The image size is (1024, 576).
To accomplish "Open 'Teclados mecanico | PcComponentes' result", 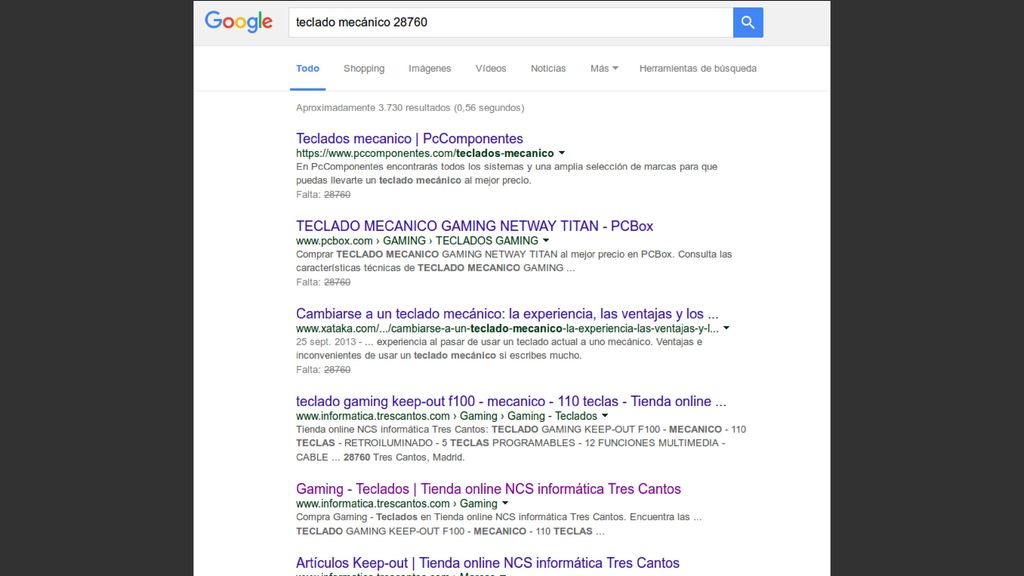I will [x=409, y=138].
